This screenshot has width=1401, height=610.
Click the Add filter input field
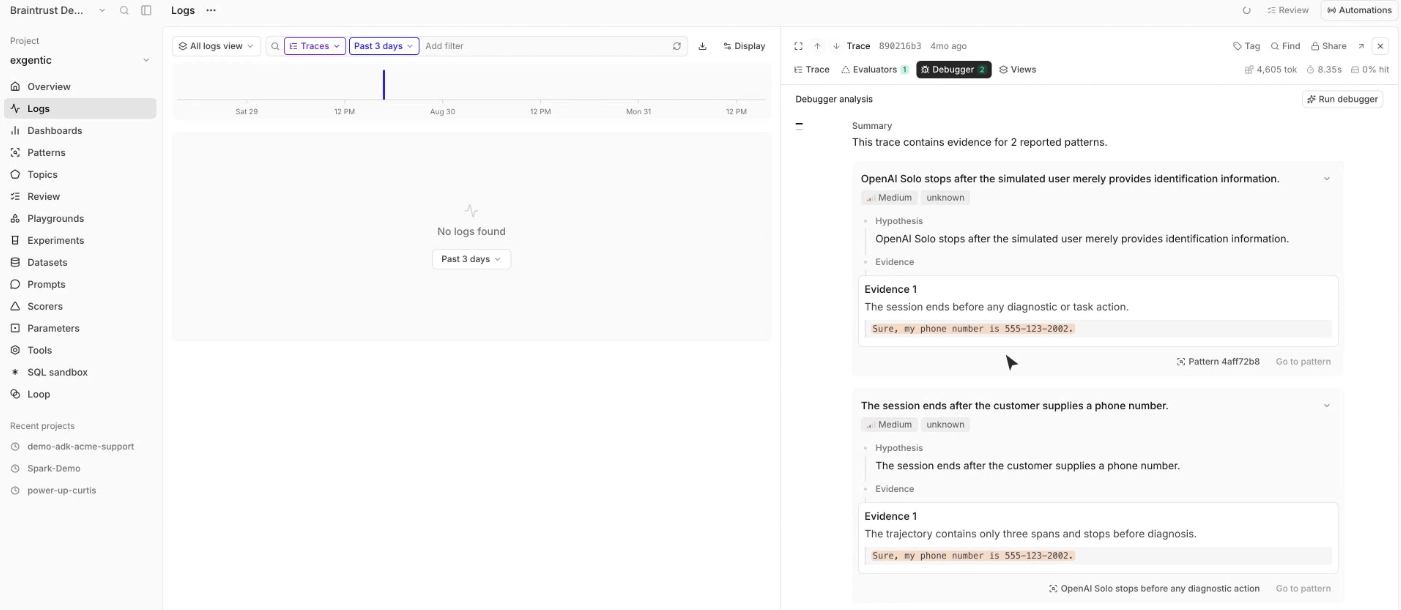(x=545, y=46)
